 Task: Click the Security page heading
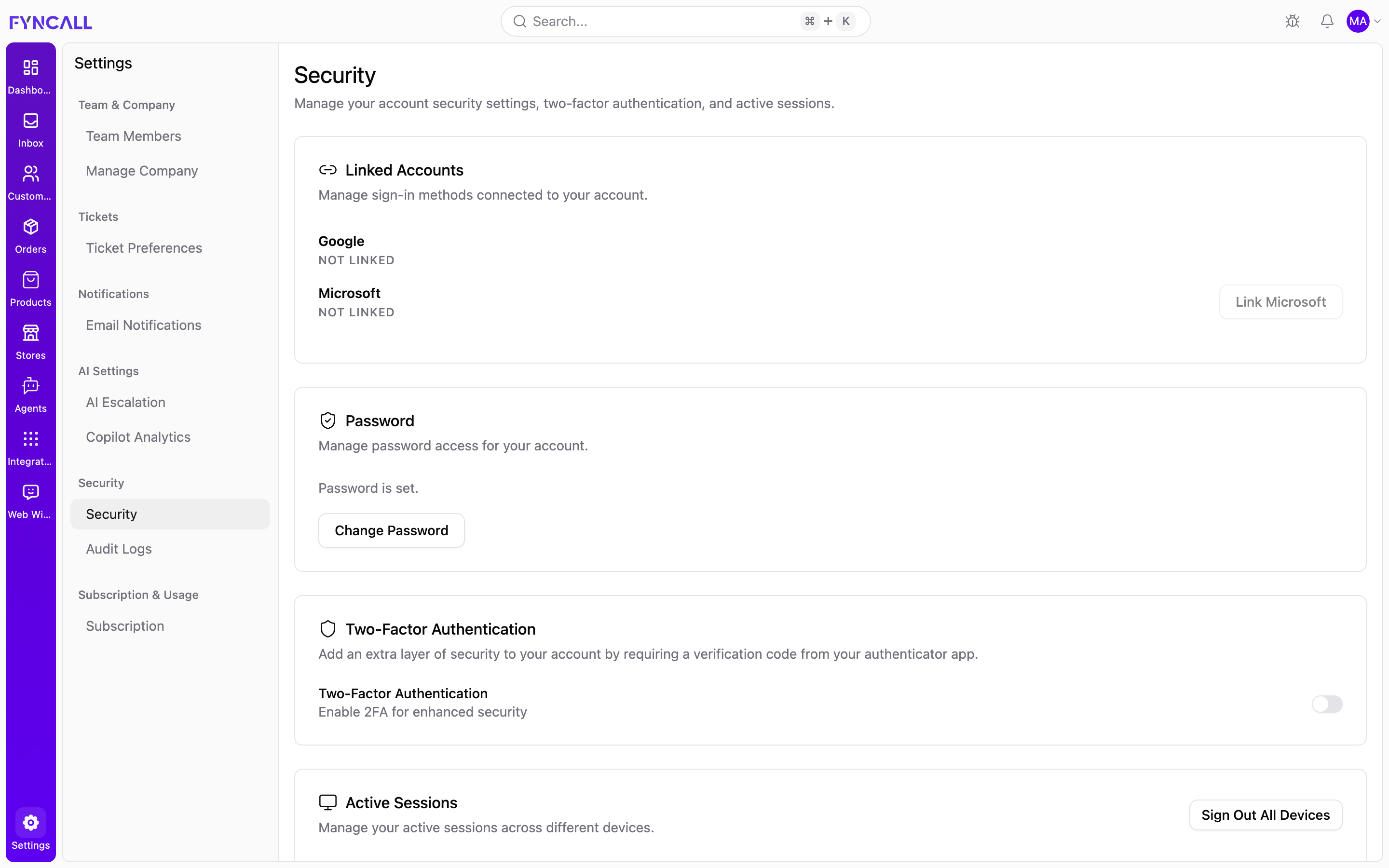point(335,75)
